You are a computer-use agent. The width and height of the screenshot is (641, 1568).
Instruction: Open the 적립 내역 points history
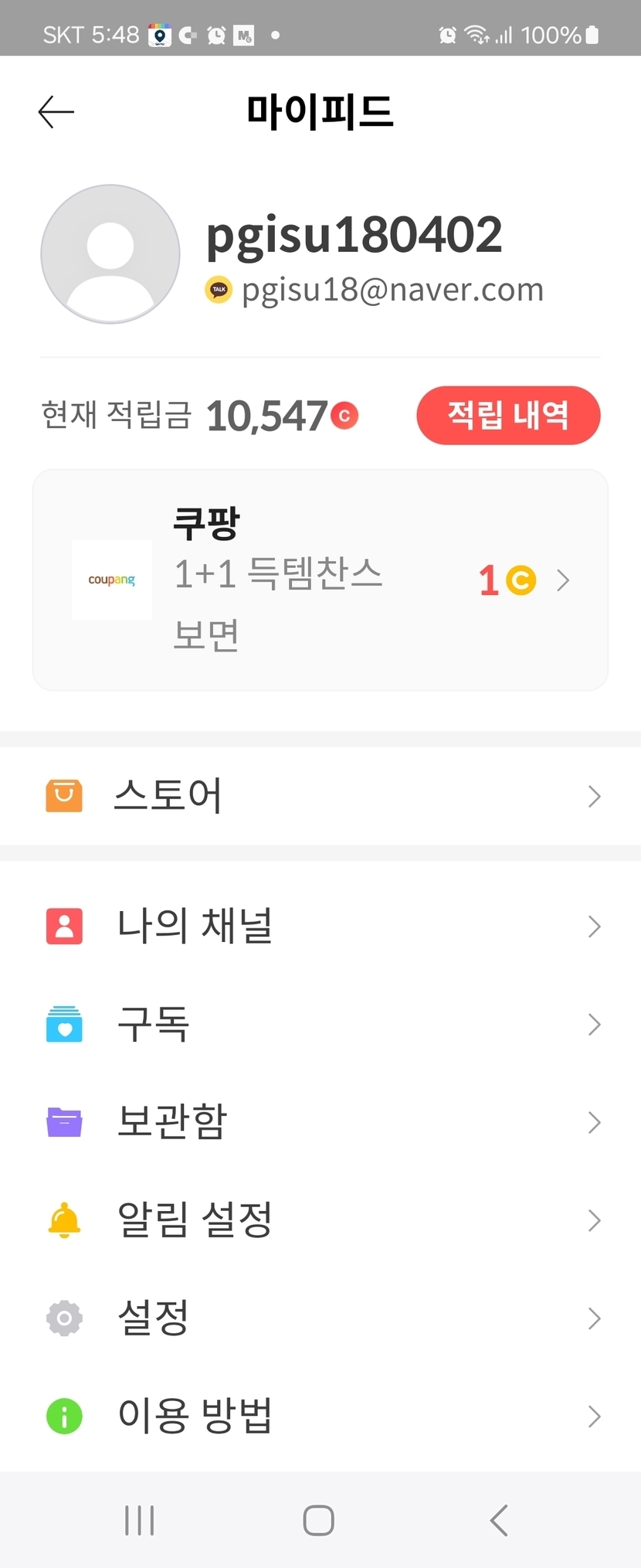pyautogui.click(x=508, y=415)
